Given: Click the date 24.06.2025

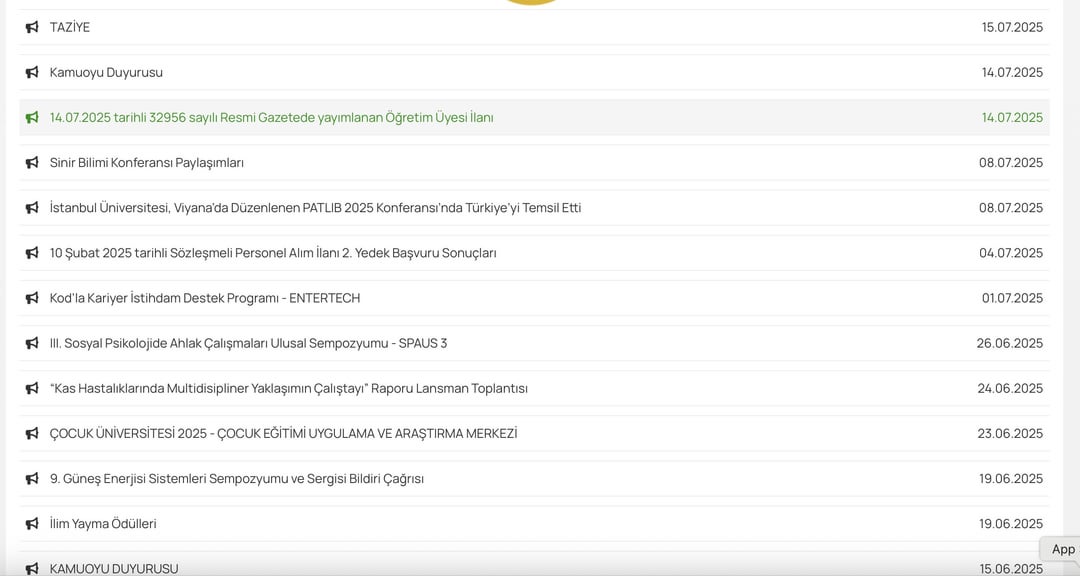Looking at the screenshot, I should (x=1010, y=389).
